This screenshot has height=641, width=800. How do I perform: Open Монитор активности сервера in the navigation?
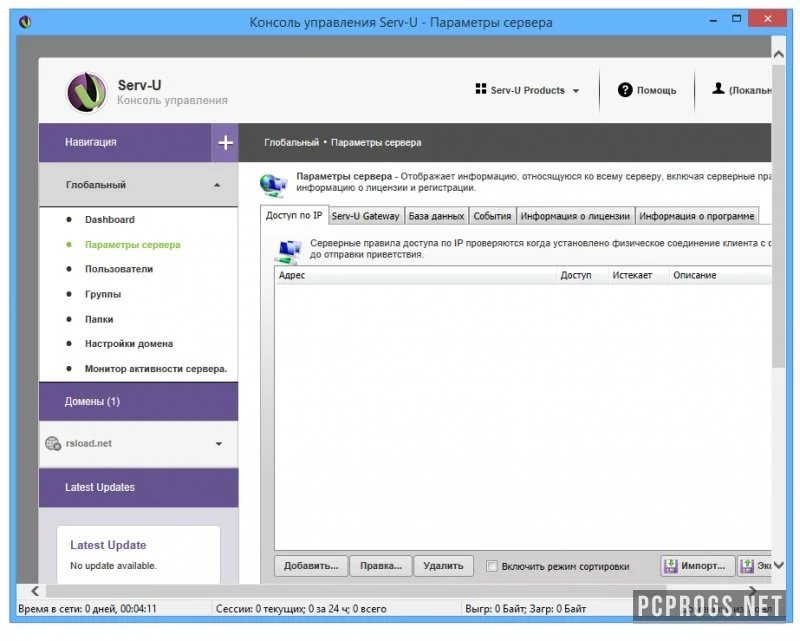coord(156,369)
